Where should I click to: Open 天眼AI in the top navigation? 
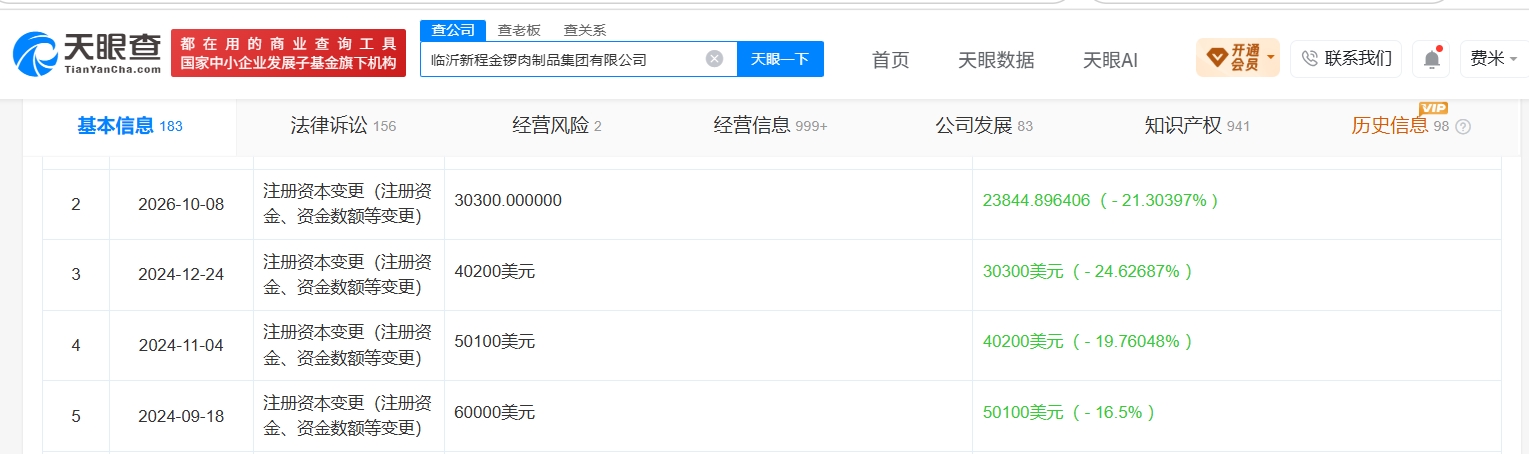[x=1110, y=60]
